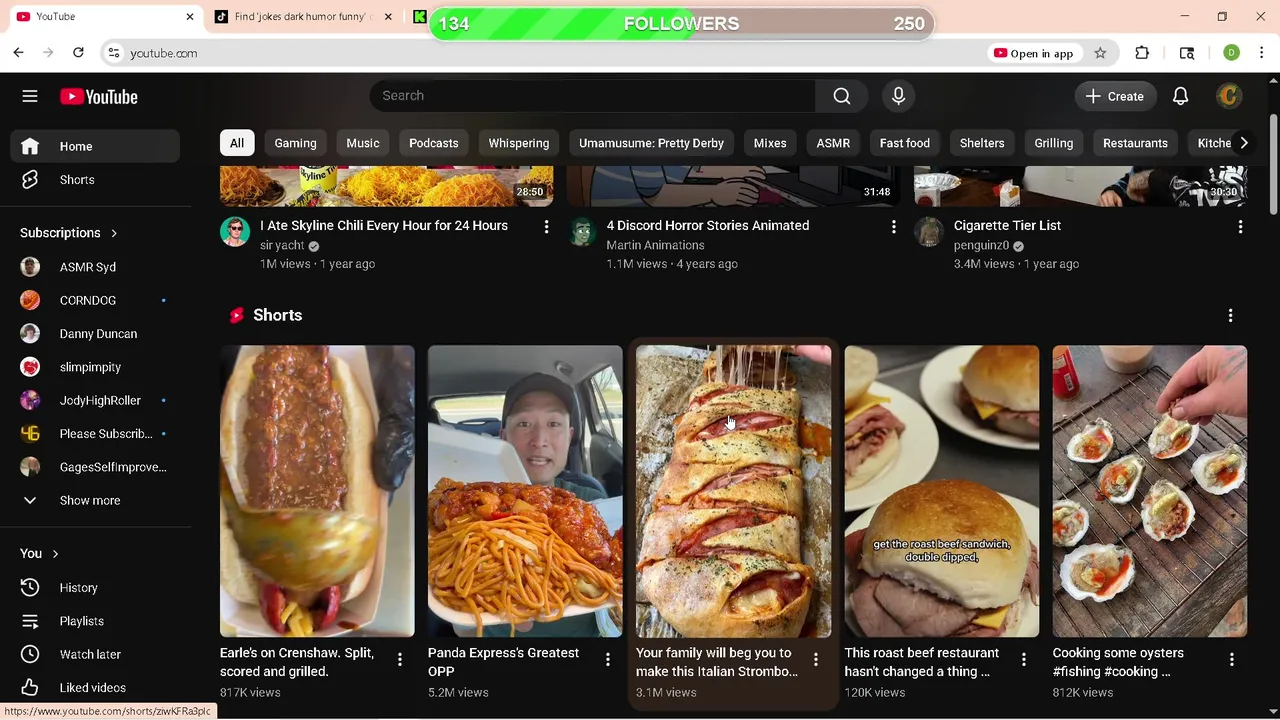Open the account avatar menu
Viewport: 1280px width, 720px height.
(1229, 96)
